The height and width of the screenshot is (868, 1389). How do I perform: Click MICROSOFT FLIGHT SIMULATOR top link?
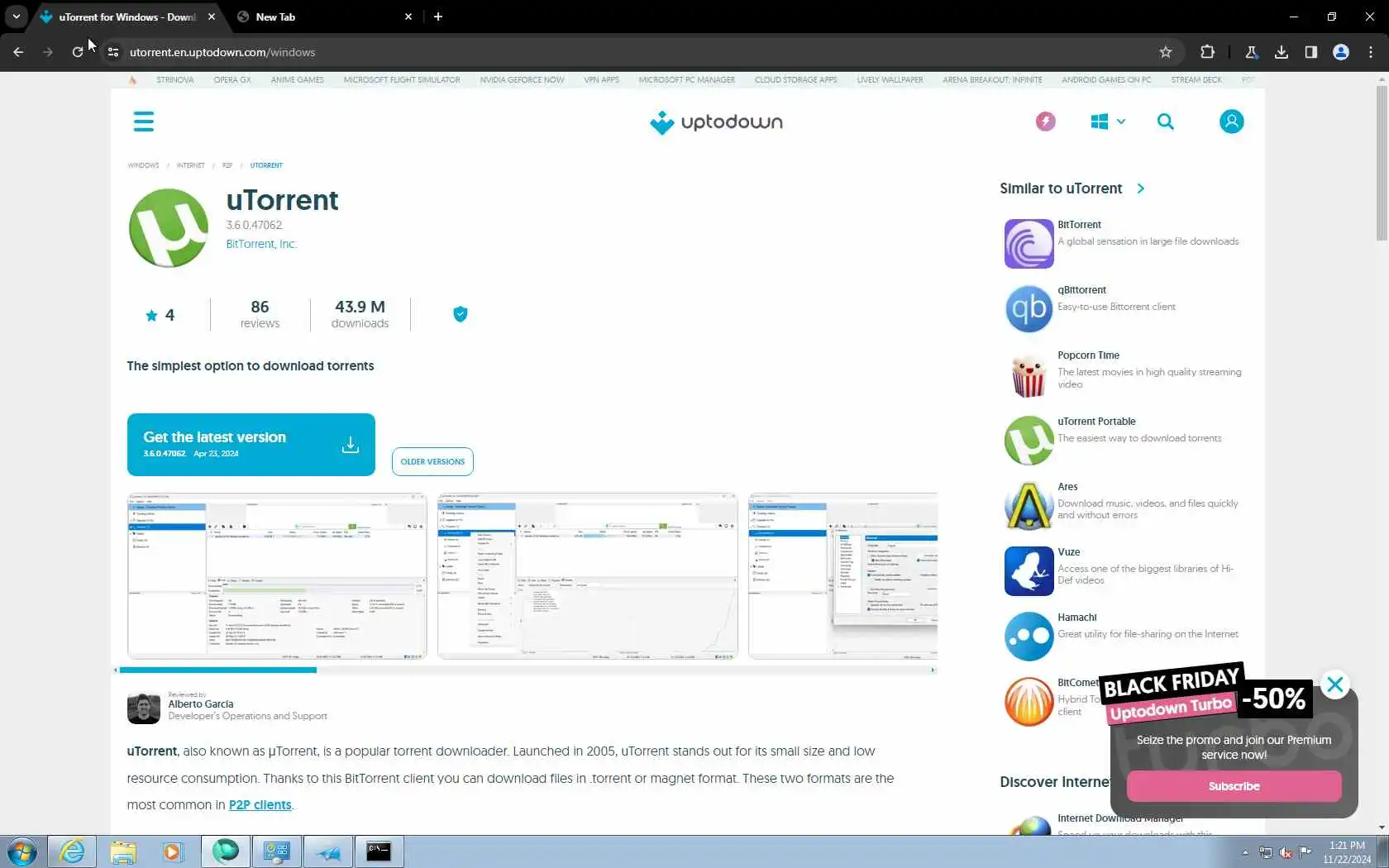[x=402, y=80]
